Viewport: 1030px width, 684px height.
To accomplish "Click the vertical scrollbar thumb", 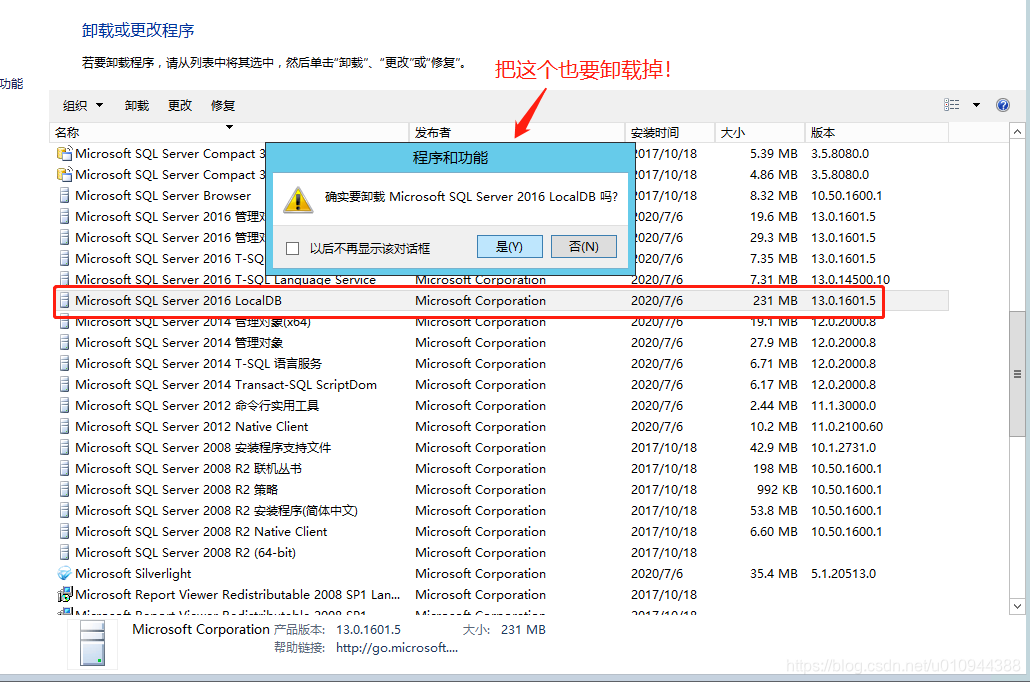I will [x=1017, y=374].
